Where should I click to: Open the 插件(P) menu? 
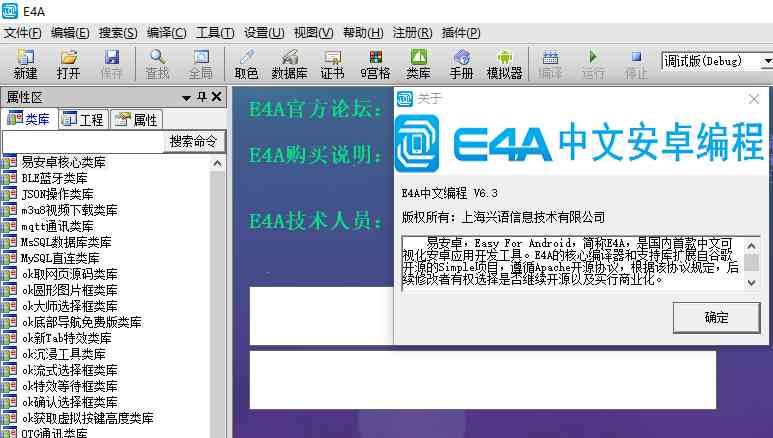tap(461, 33)
